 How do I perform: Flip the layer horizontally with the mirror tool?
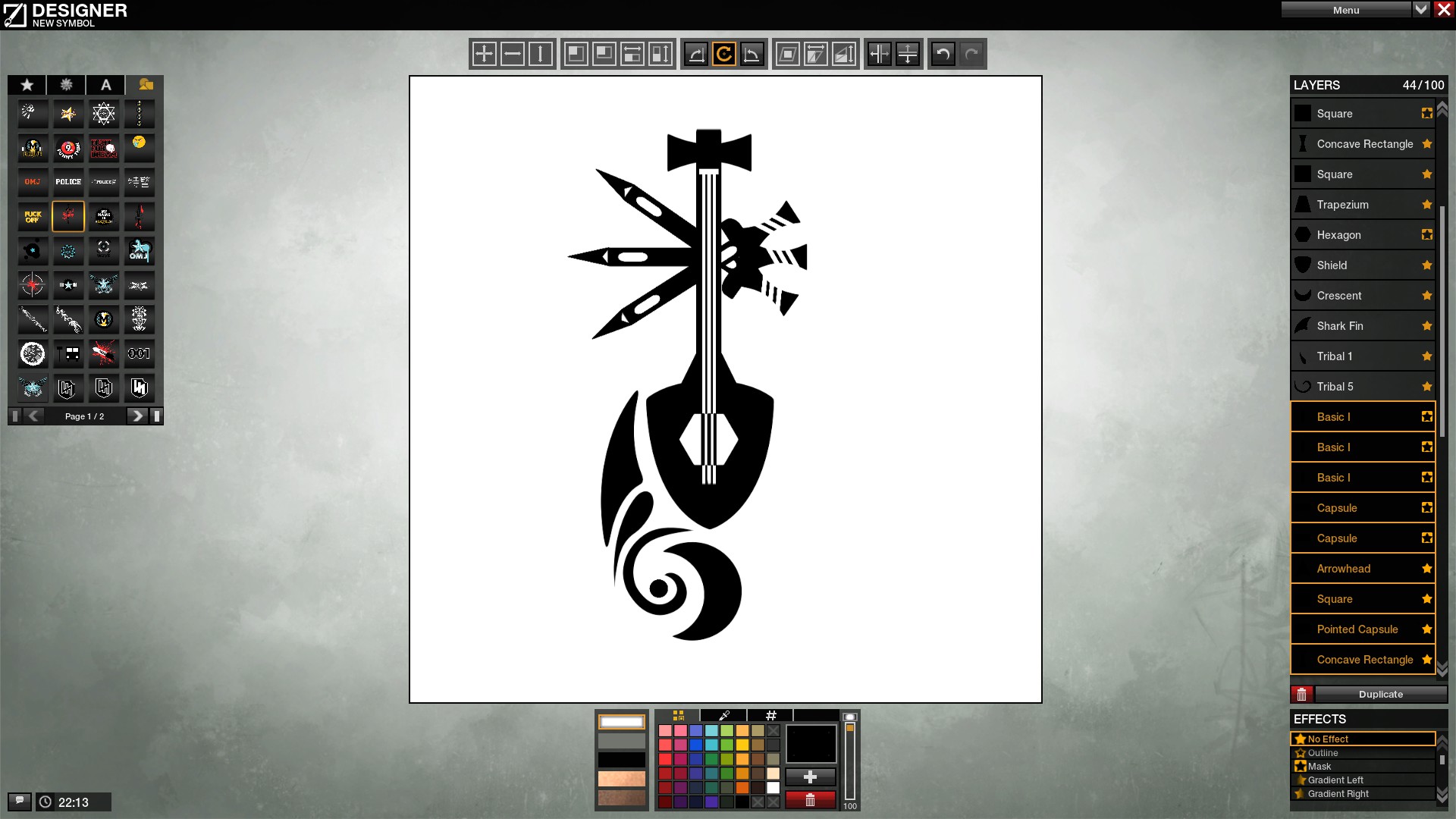[x=879, y=54]
